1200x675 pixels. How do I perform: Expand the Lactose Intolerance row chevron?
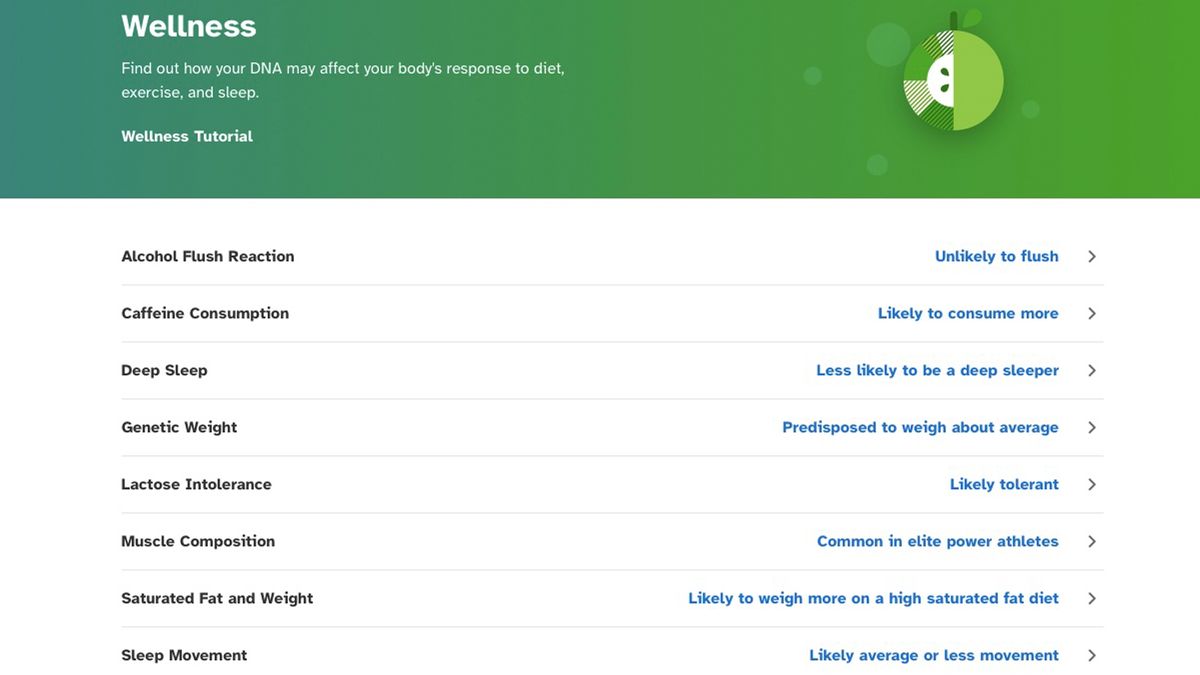(1091, 484)
